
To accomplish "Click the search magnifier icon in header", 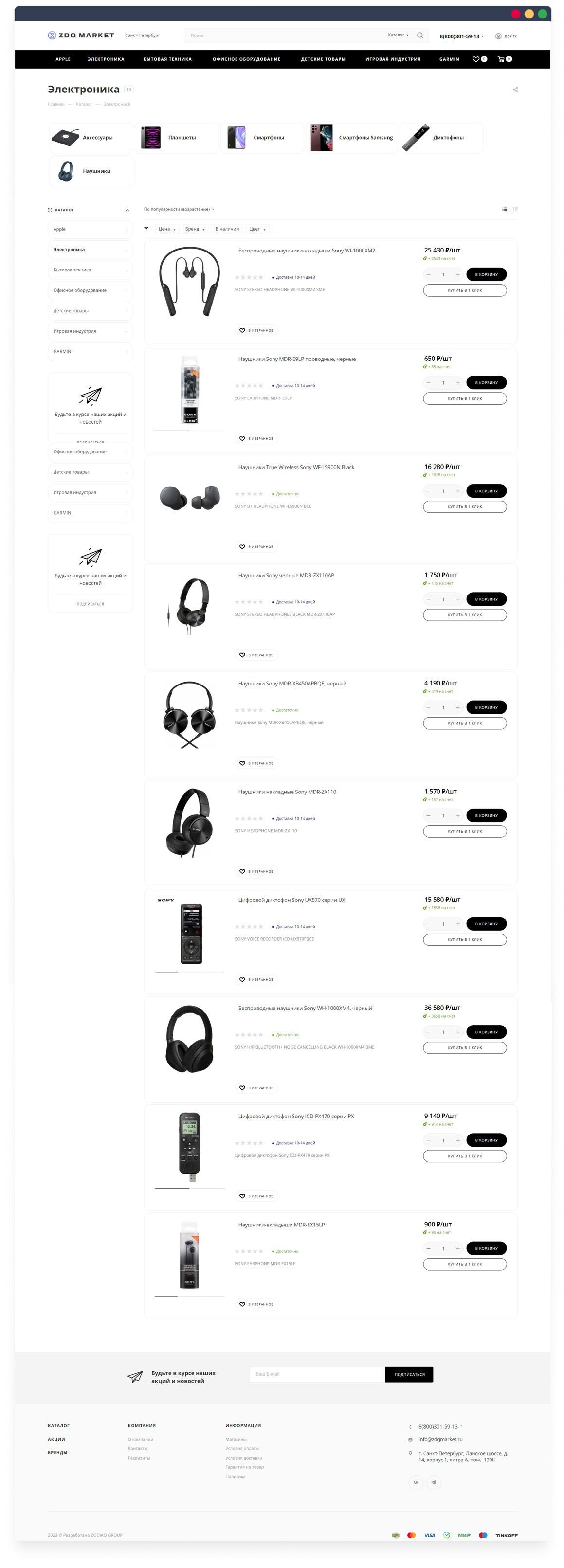I will 419,36.
